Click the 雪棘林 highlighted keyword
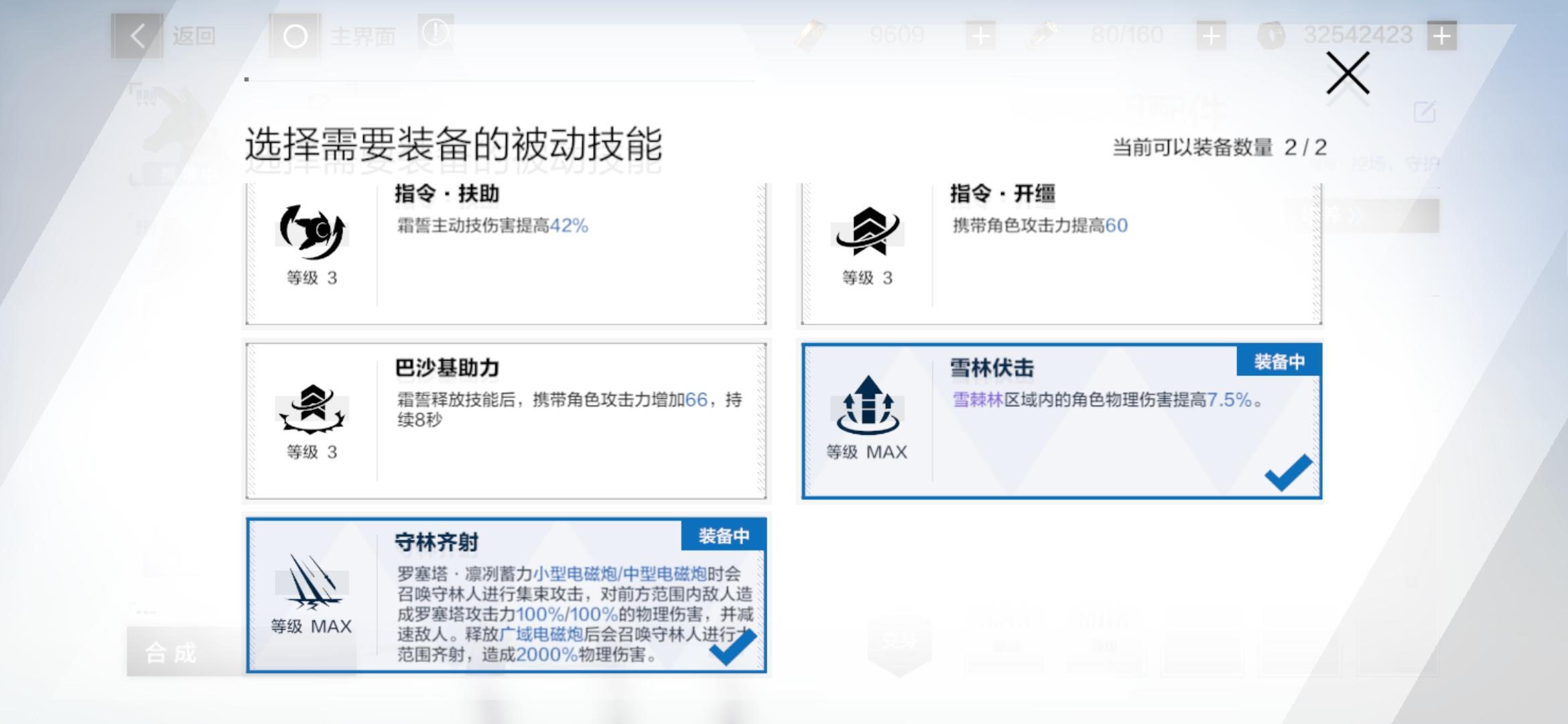The width and height of the screenshot is (1568, 724). 978,400
